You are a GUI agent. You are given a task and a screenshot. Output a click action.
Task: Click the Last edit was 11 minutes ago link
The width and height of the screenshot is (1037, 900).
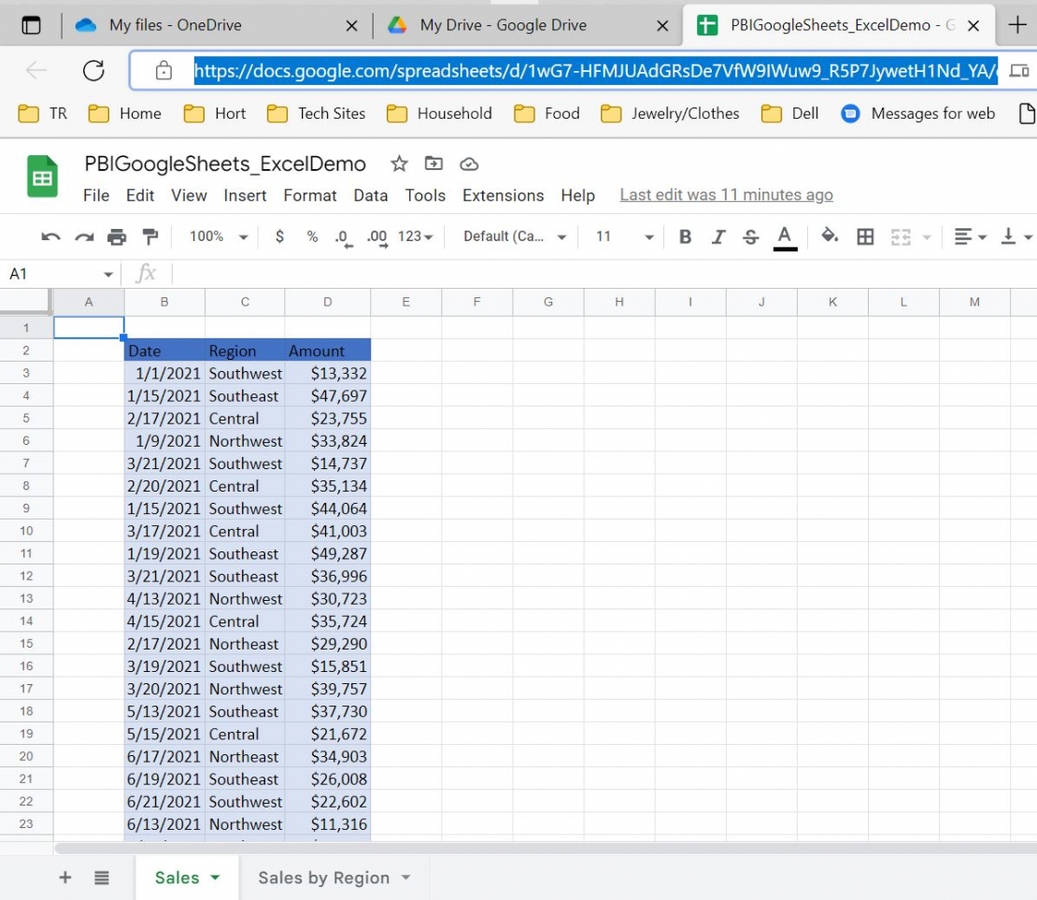pyautogui.click(x=726, y=194)
